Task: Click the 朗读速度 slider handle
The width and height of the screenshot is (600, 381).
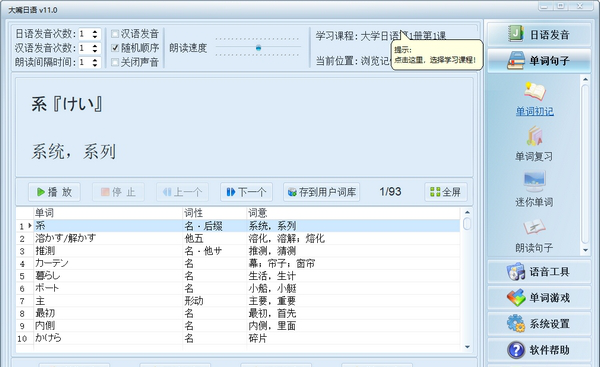Action: [x=259, y=48]
